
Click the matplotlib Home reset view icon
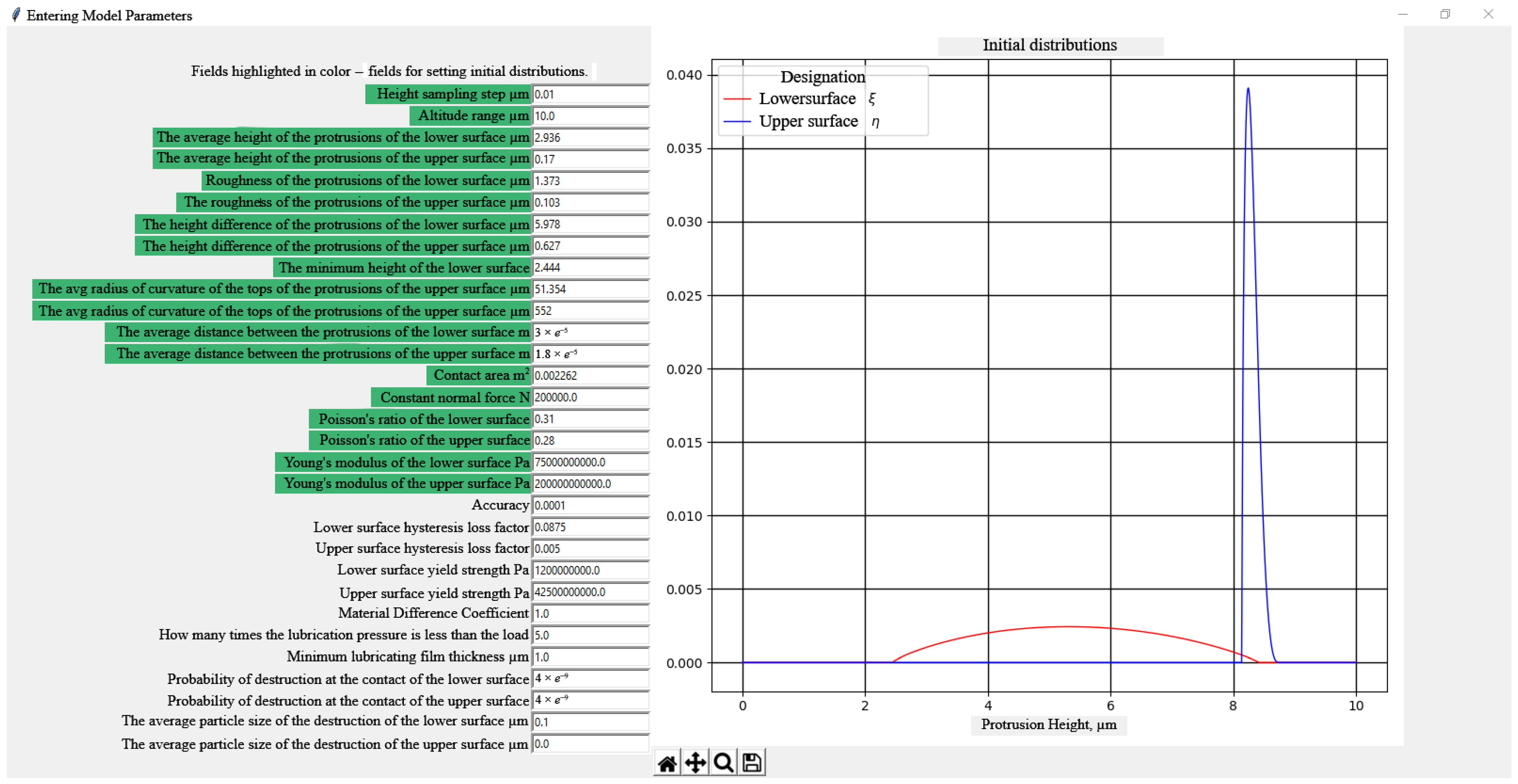tap(667, 763)
